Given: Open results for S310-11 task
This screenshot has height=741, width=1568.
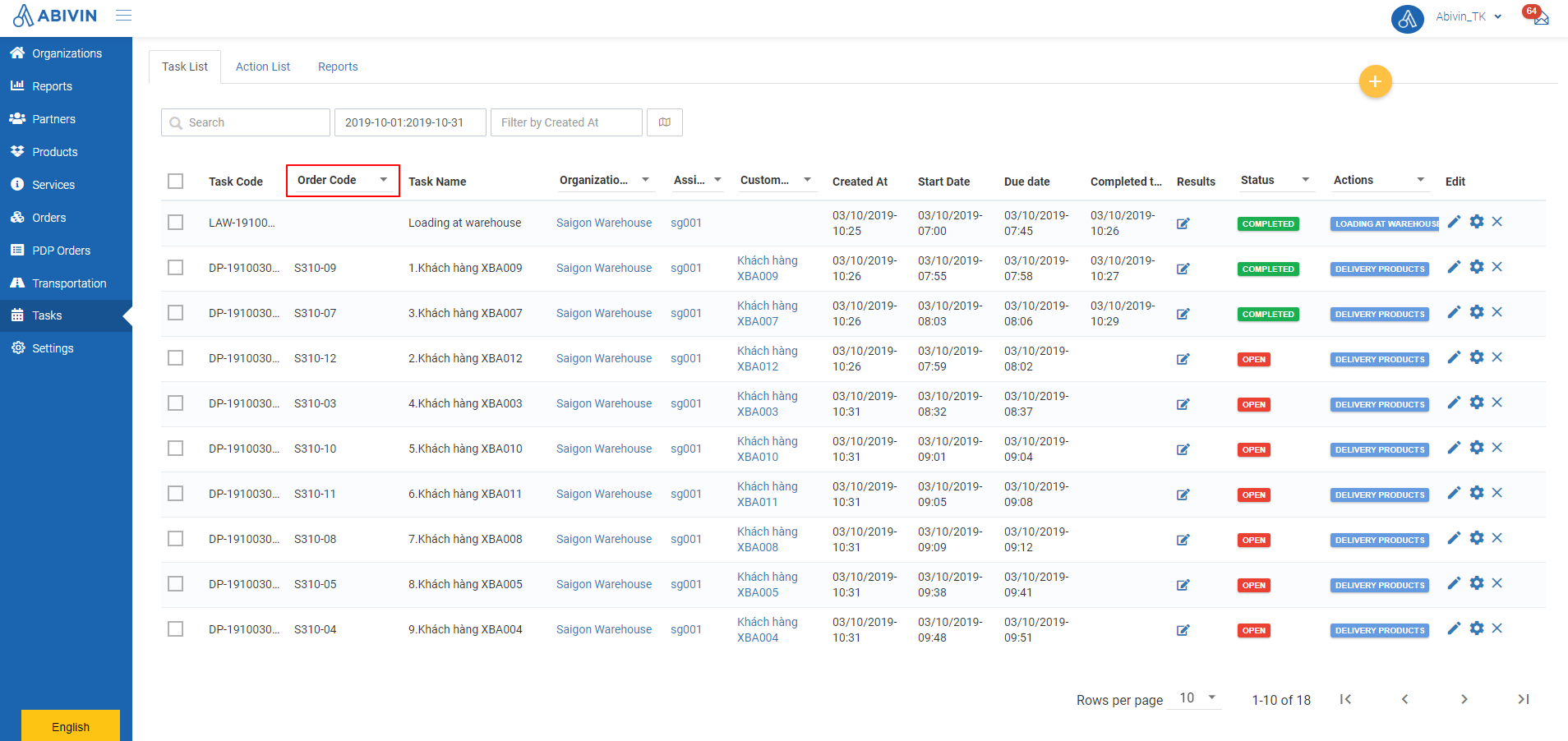Looking at the screenshot, I should pyautogui.click(x=1183, y=495).
